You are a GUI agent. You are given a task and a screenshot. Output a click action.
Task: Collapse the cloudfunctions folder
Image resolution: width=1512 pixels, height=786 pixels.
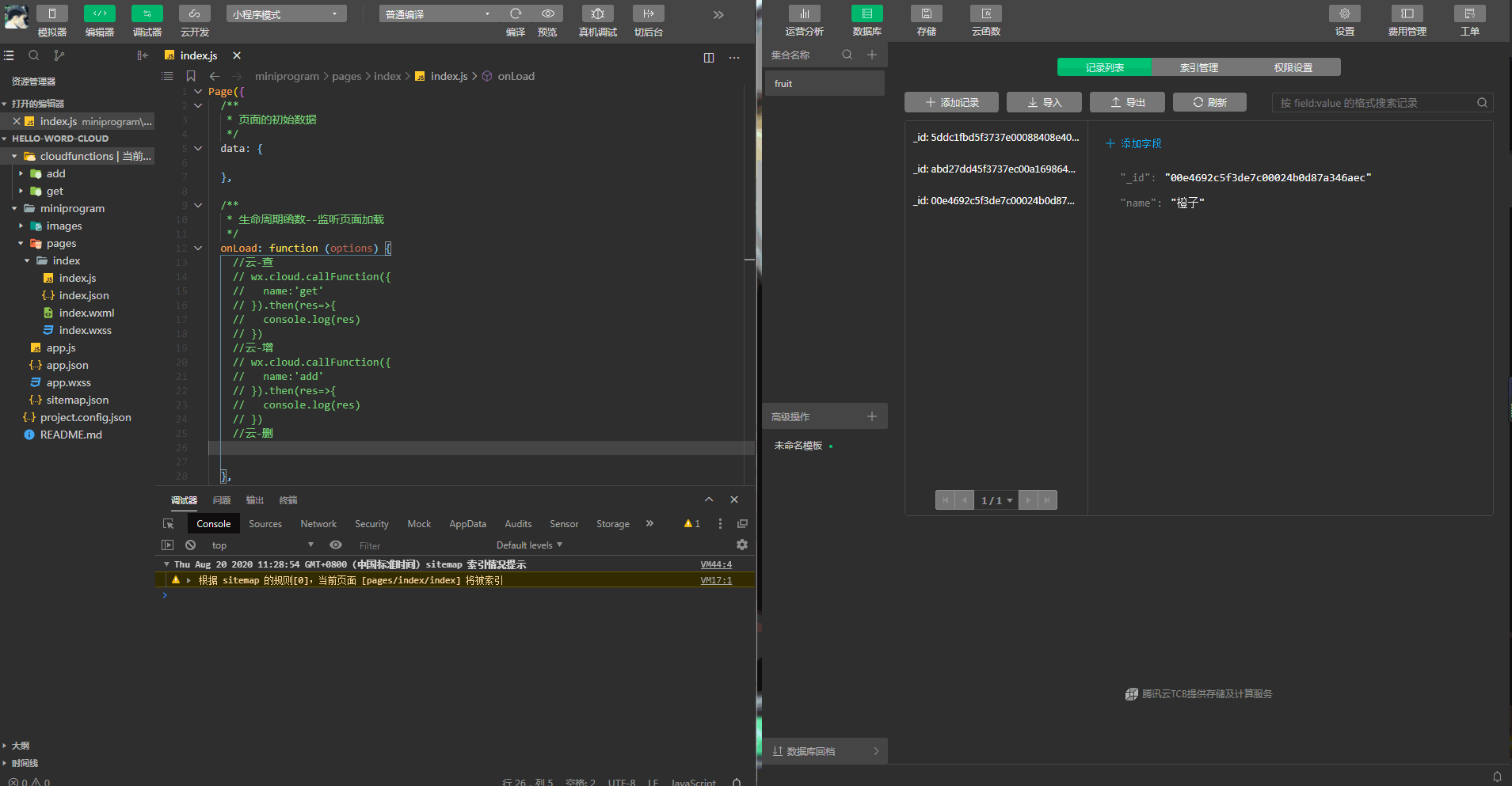point(14,156)
